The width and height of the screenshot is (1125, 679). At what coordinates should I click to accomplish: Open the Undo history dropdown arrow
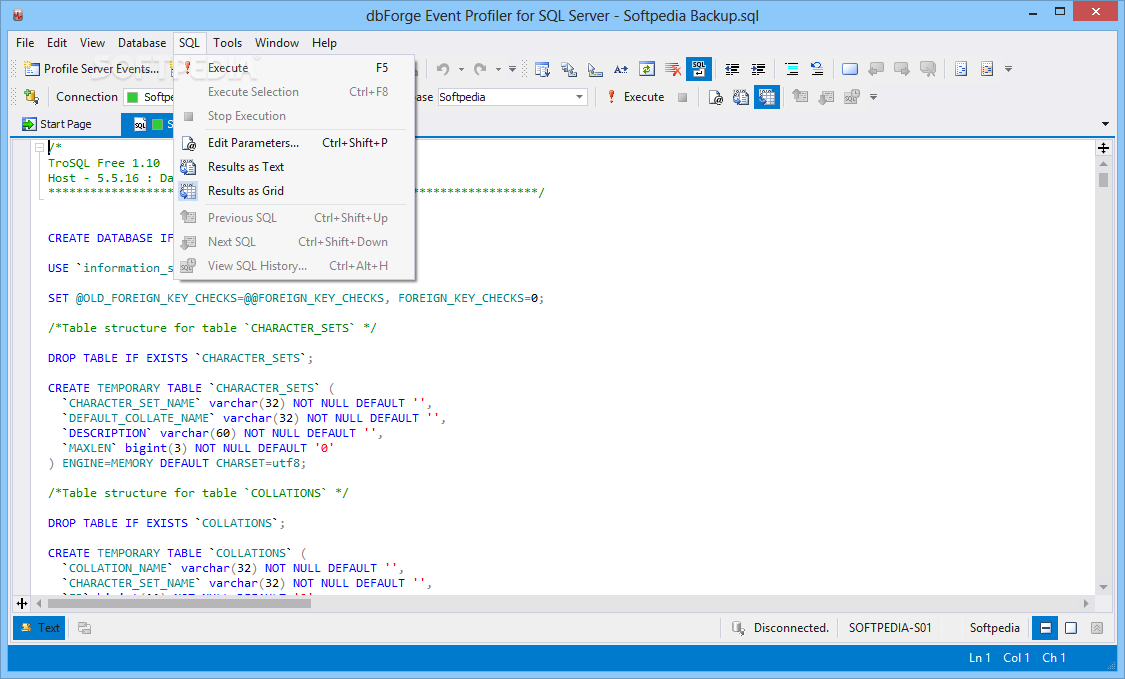coord(461,70)
